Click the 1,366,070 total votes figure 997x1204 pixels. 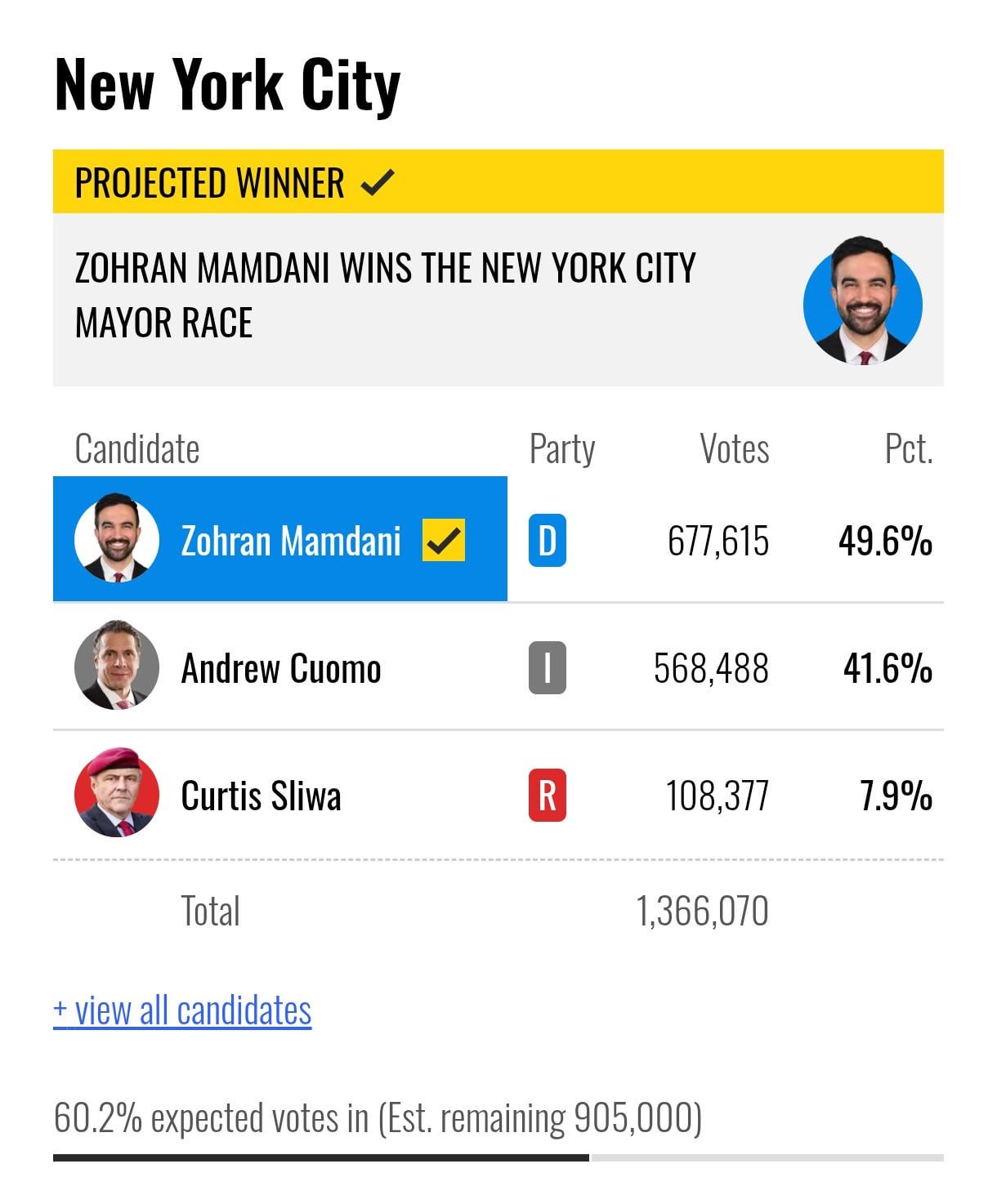[703, 911]
